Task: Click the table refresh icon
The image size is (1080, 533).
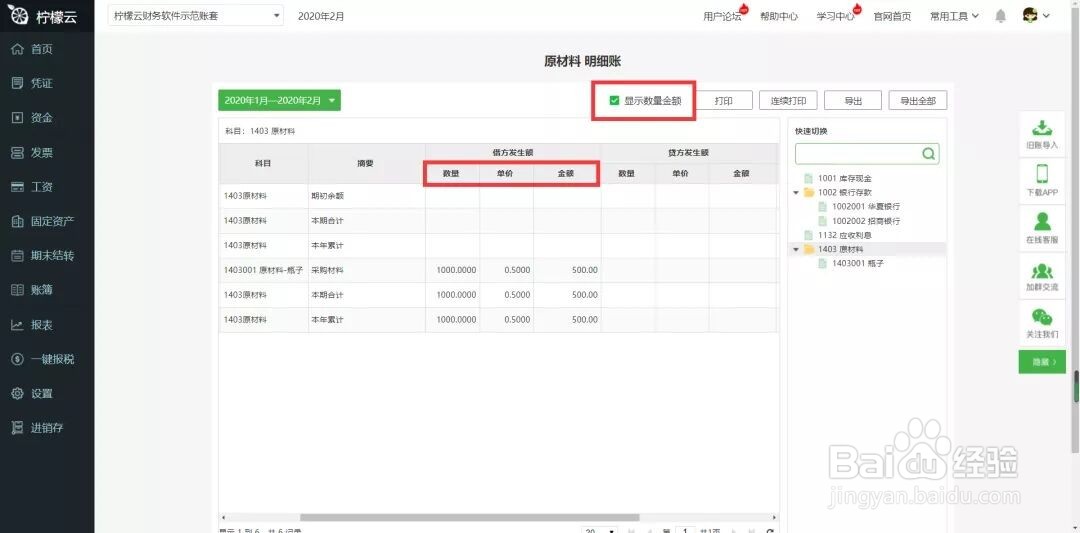Action: tap(769, 531)
